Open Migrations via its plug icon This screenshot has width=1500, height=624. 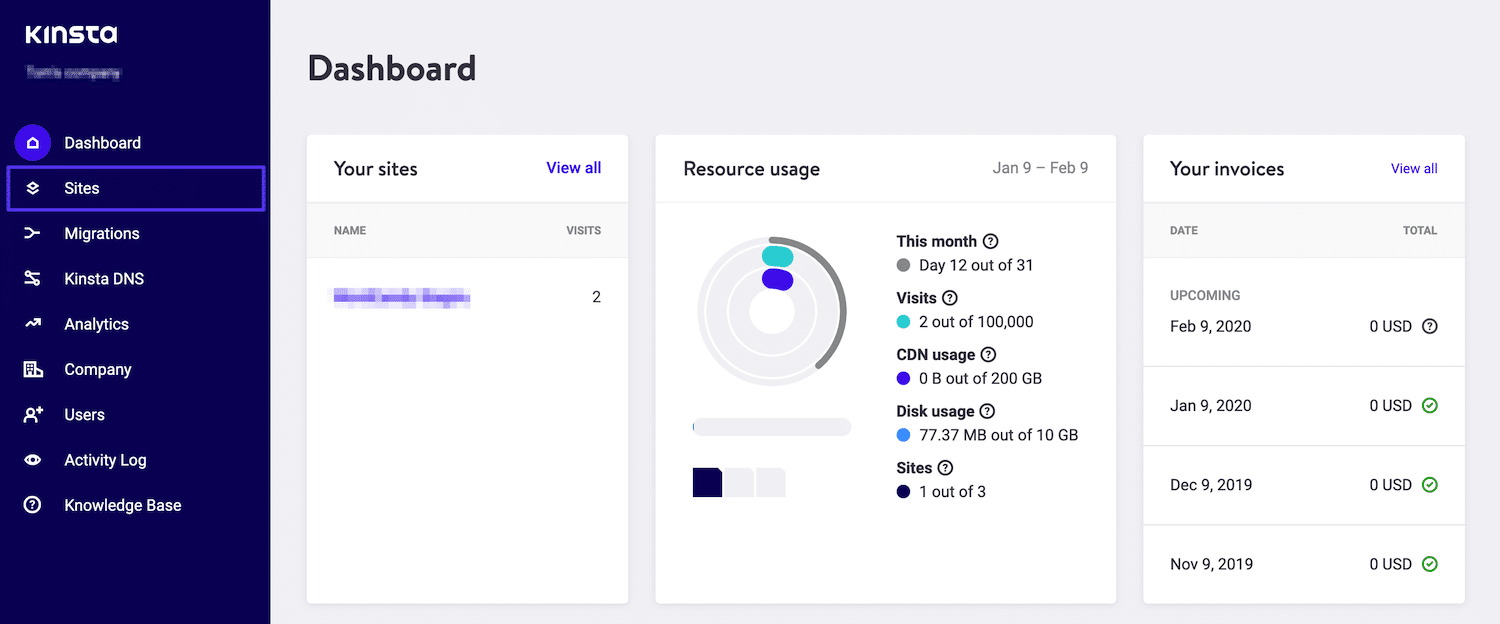tap(33, 233)
